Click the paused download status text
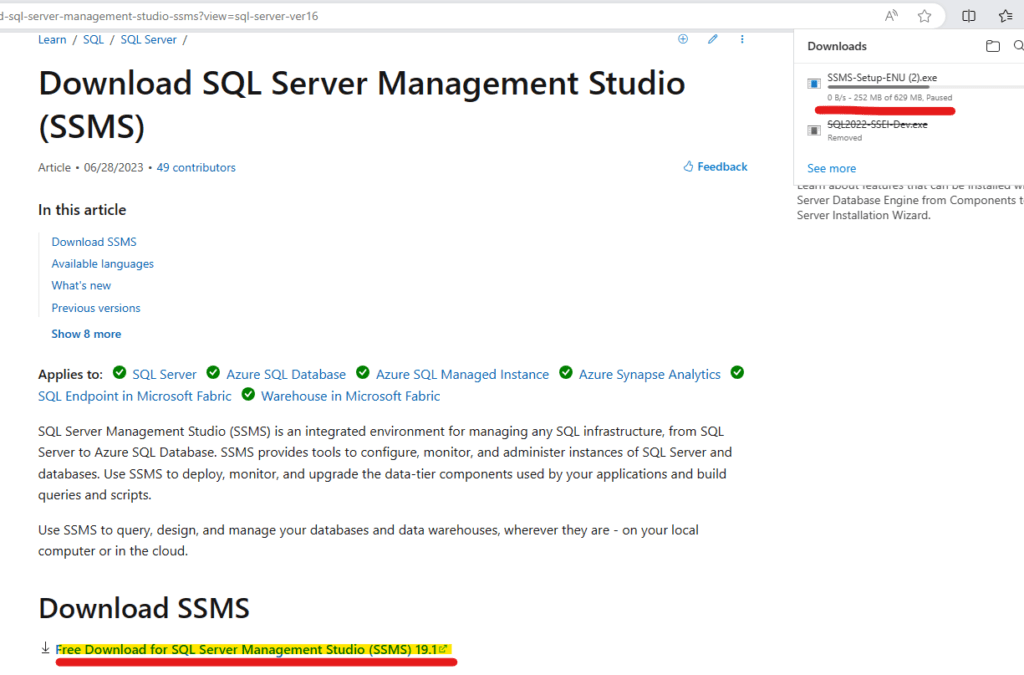Image resolution: width=1024 pixels, height=675 pixels. tap(889, 97)
